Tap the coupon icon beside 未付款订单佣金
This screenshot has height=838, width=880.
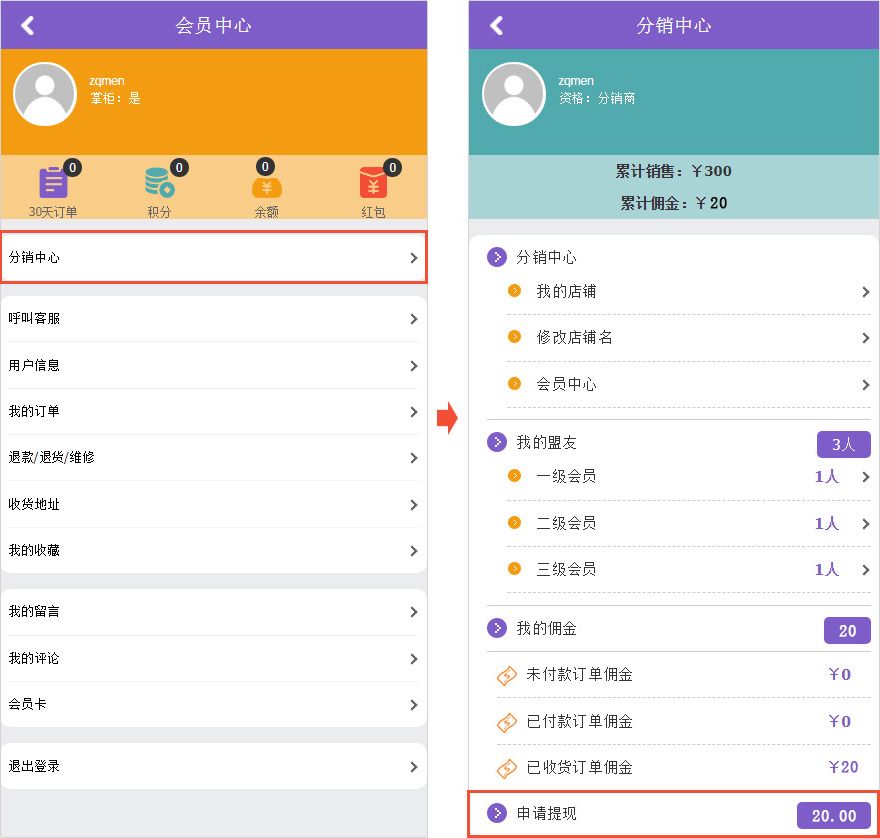point(506,674)
